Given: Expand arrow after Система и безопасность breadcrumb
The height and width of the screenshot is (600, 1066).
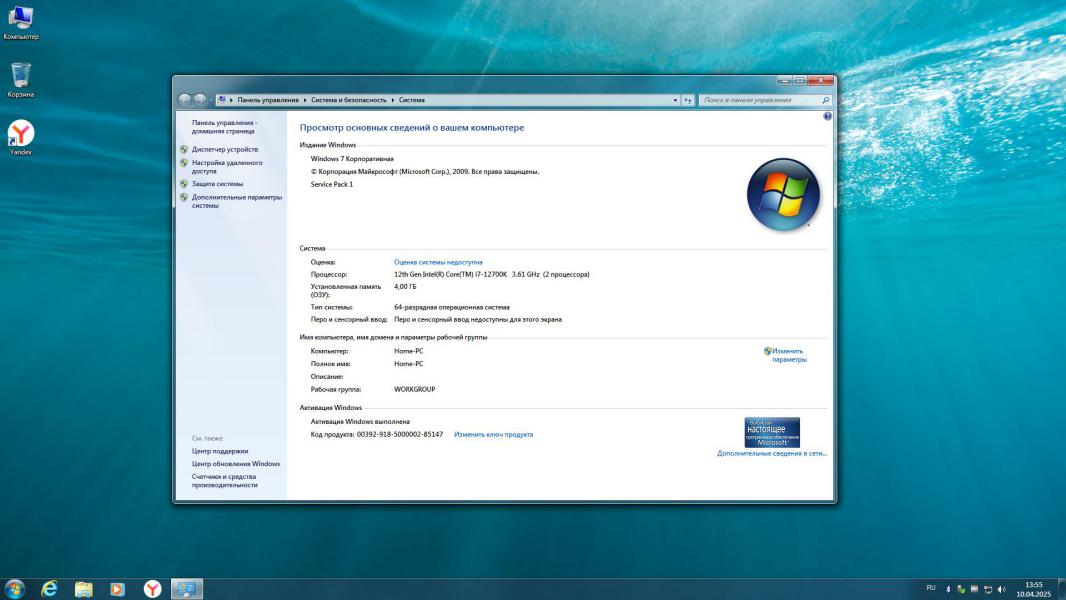Looking at the screenshot, I should 392,100.
